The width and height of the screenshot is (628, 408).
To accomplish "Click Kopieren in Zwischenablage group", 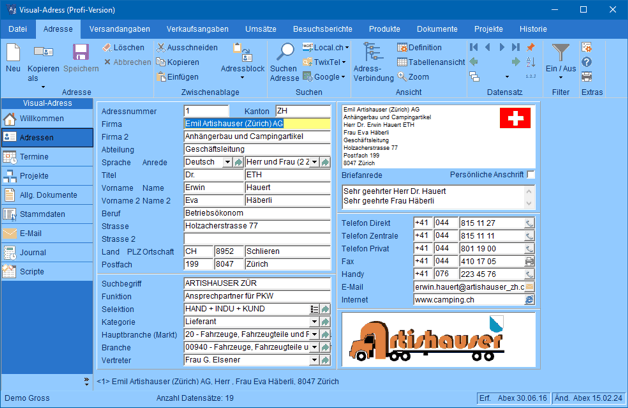I will pyautogui.click(x=177, y=62).
